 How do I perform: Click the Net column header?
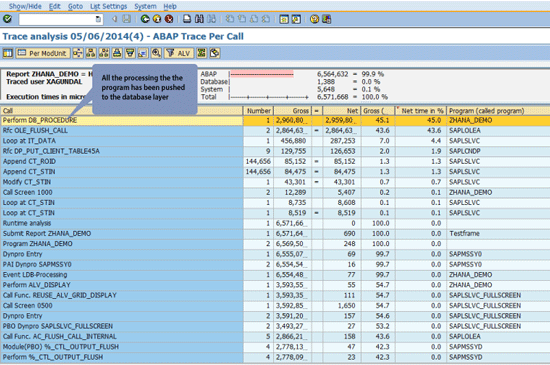341,111
